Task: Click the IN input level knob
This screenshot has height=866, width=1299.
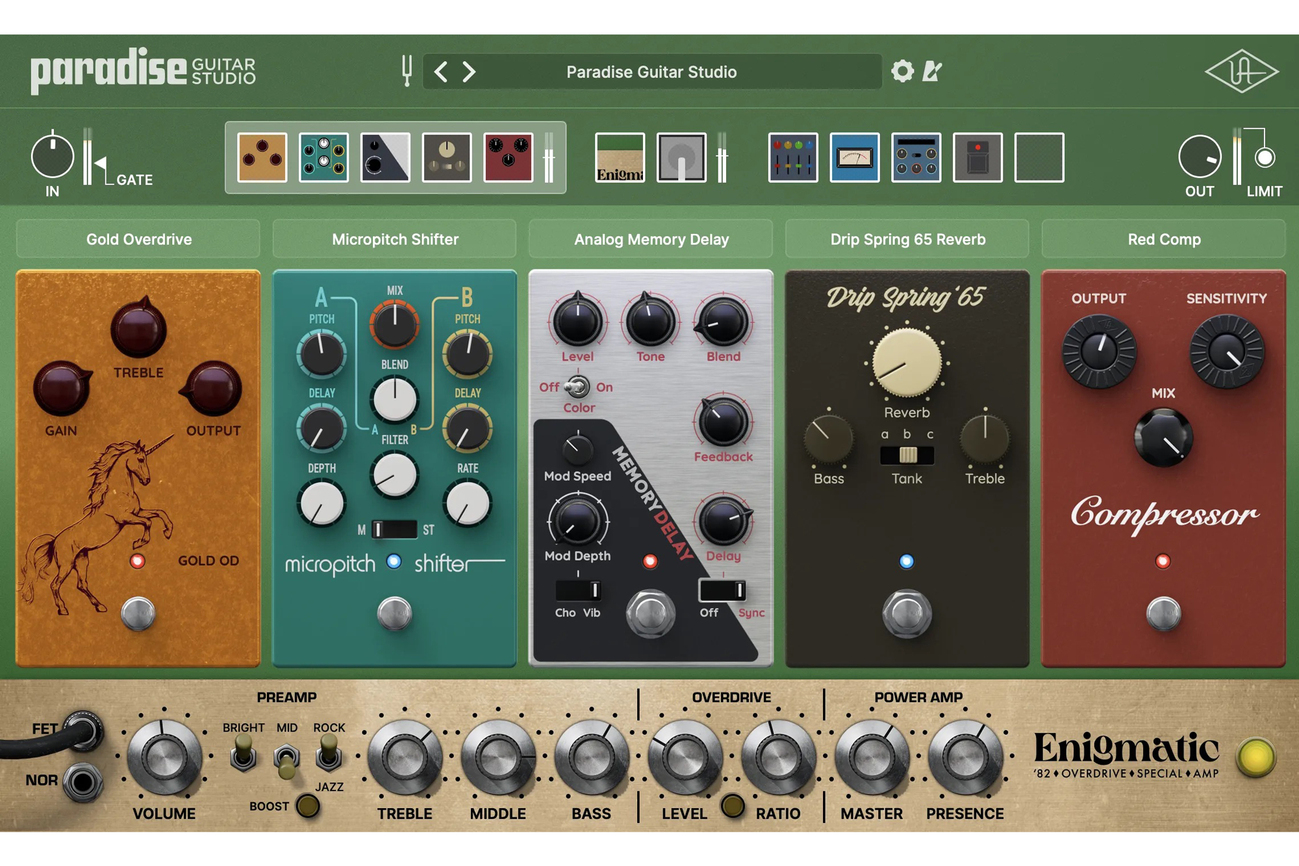Action: pyautogui.click(x=52, y=157)
